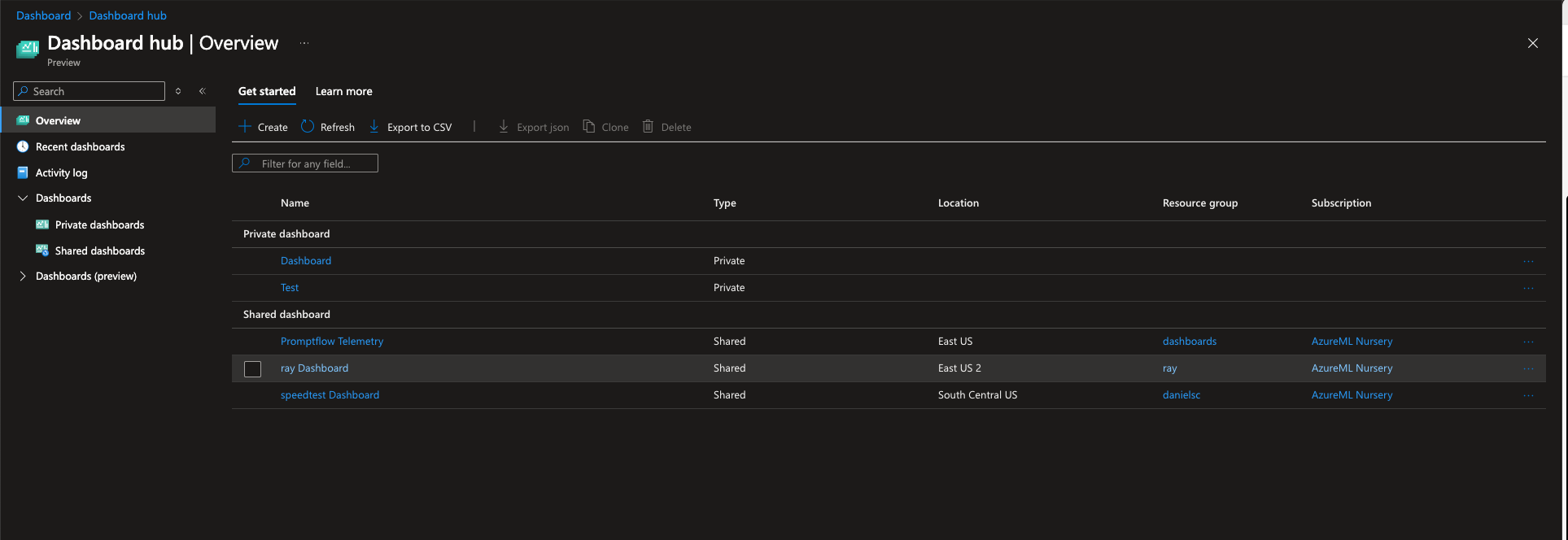The width and height of the screenshot is (1568, 540).
Task: Open row menu for speedtest Dashboard
Action: tap(1528, 395)
